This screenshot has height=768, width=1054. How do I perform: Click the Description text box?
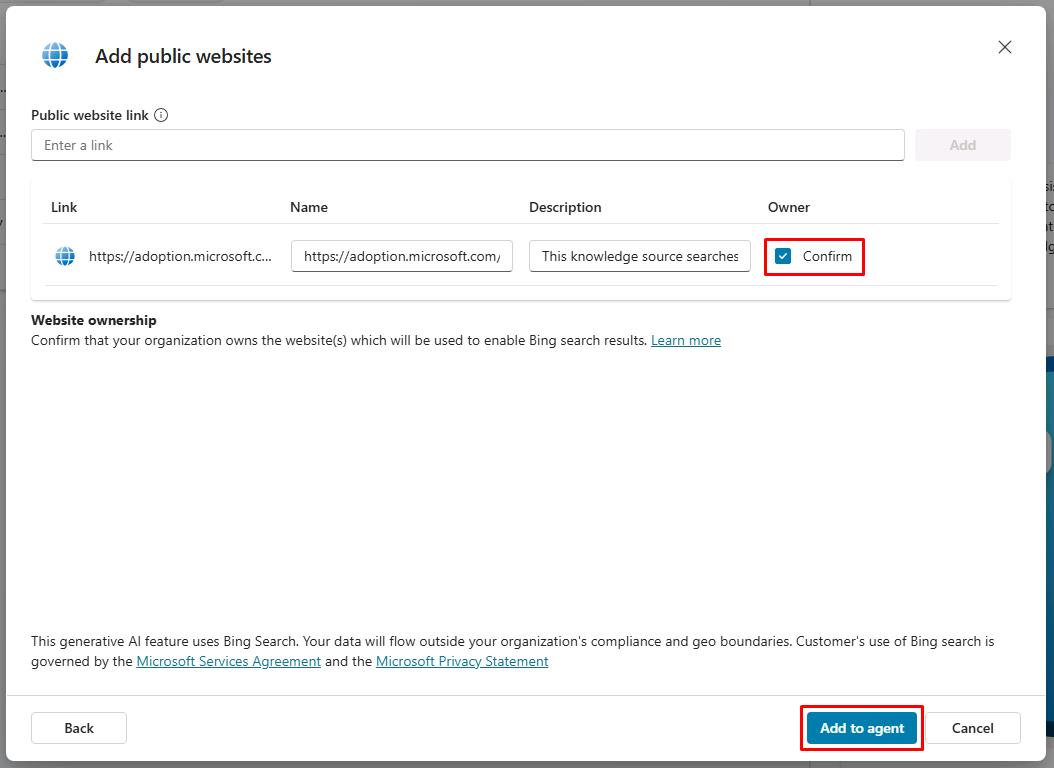point(639,256)
